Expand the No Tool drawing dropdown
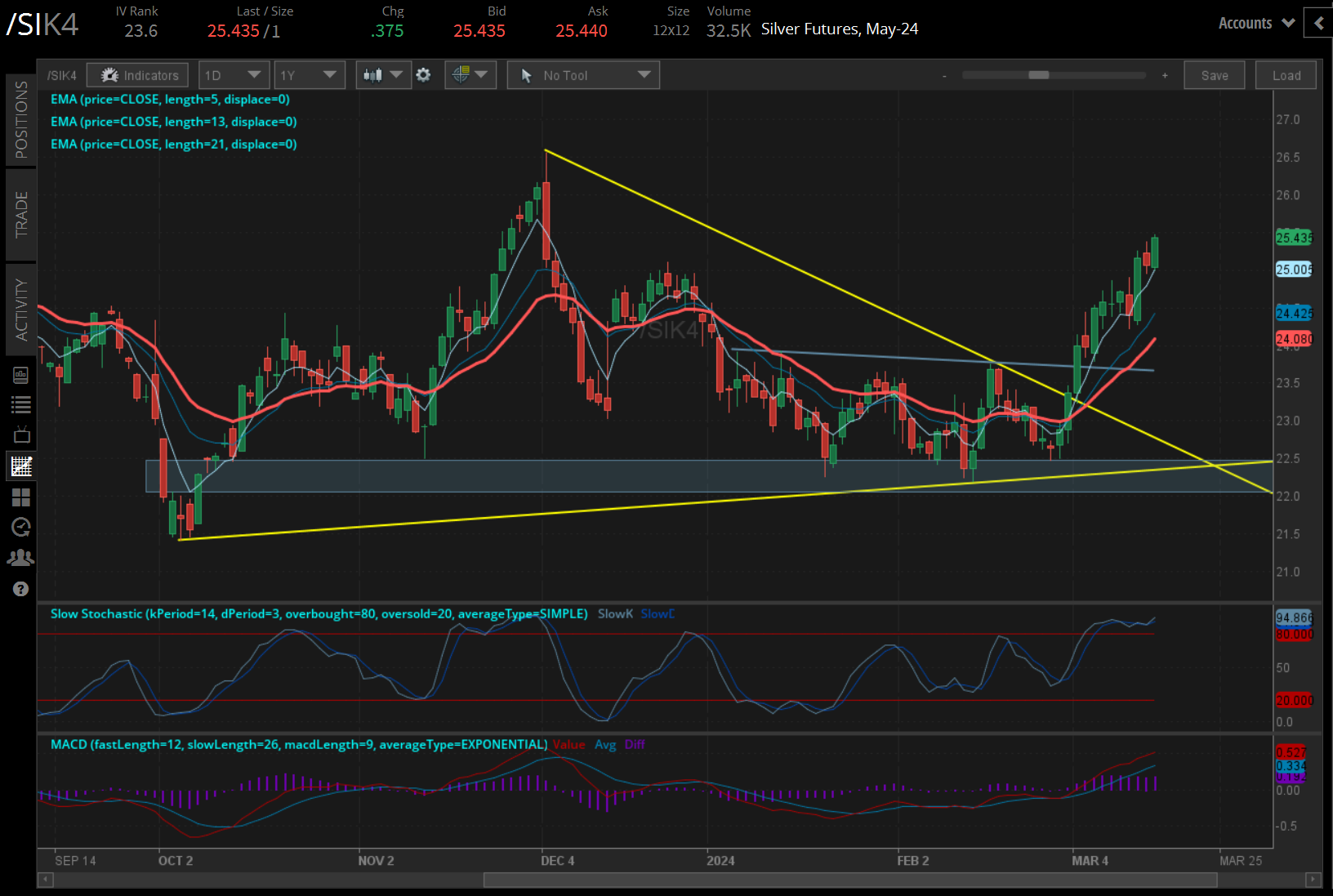 (583, 75)
